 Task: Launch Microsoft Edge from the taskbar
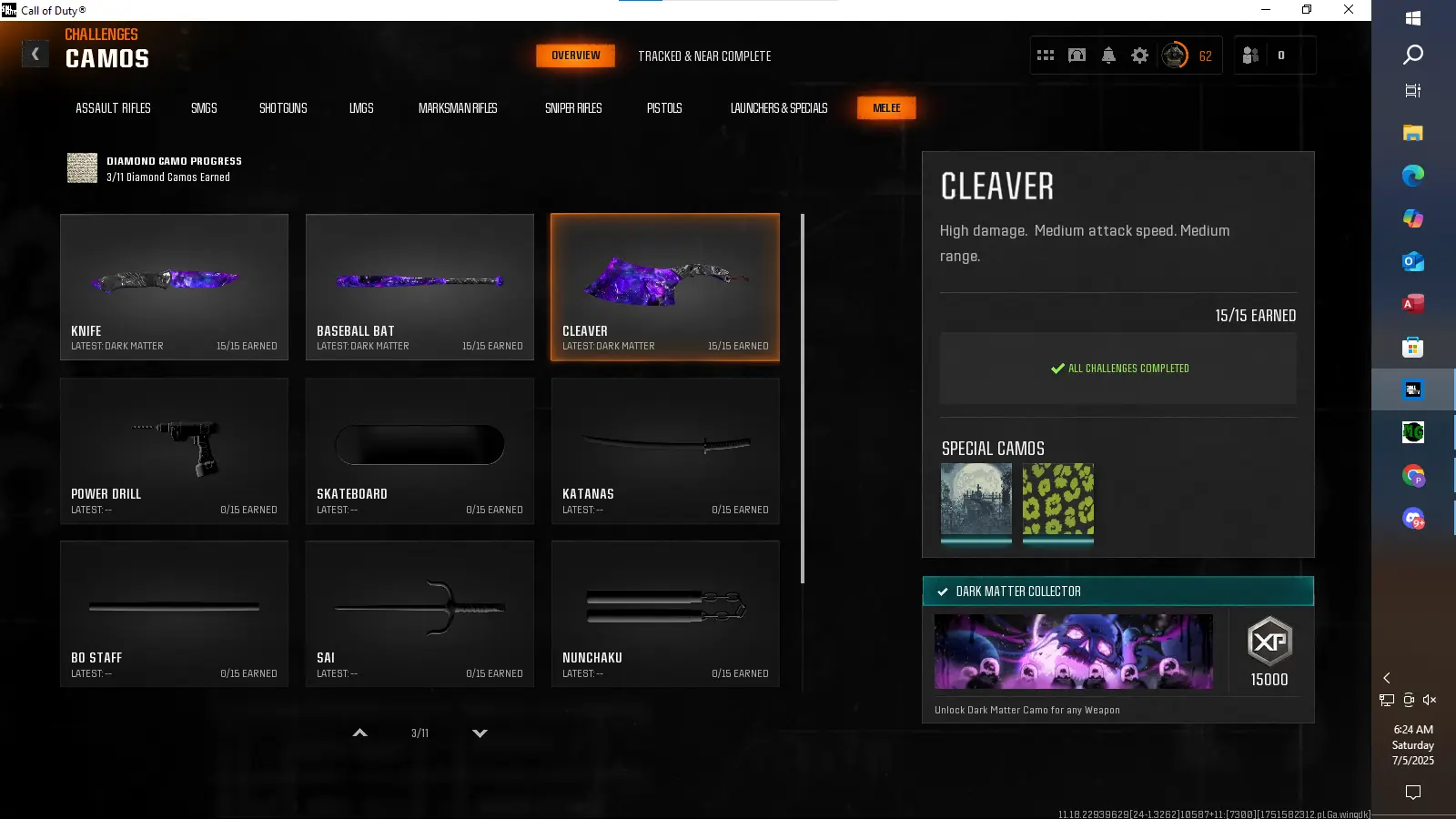(x=1413, y=176)
